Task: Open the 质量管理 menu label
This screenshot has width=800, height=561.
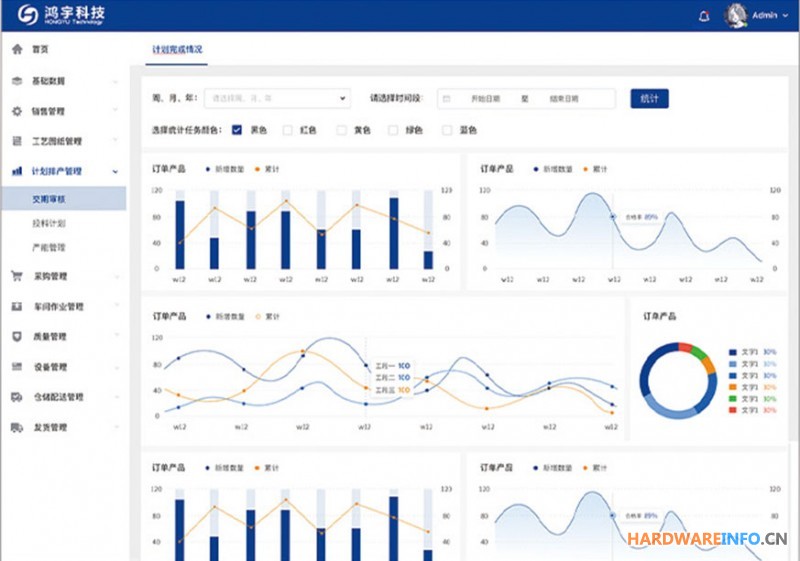Action: coord(50,336)
